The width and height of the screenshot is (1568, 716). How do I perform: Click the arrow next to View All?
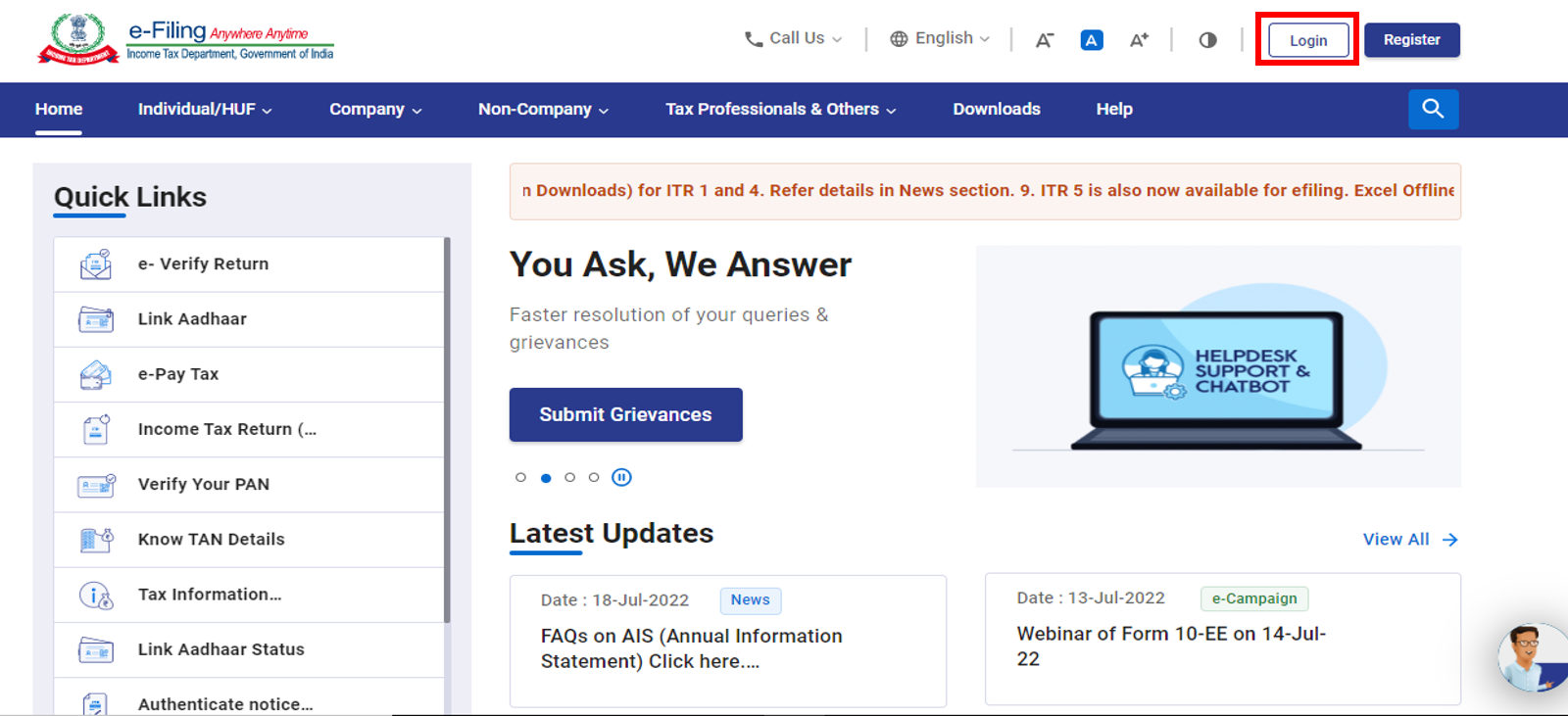click(x=1450, y=540)
